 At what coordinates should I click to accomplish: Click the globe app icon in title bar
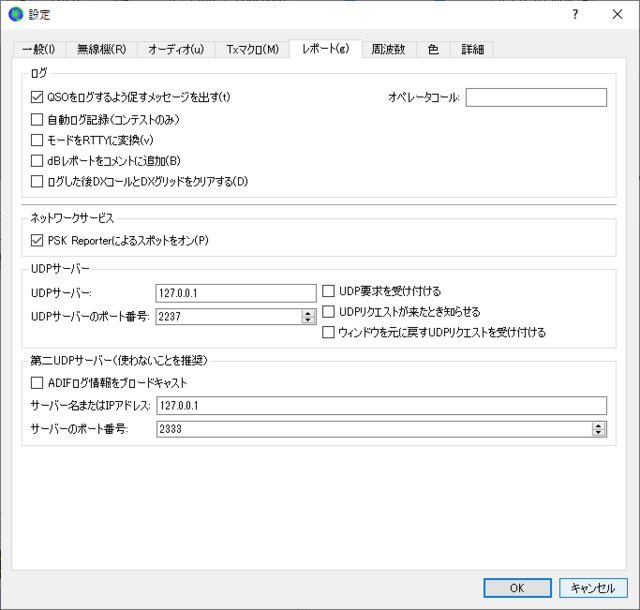[x=16, y=15]
